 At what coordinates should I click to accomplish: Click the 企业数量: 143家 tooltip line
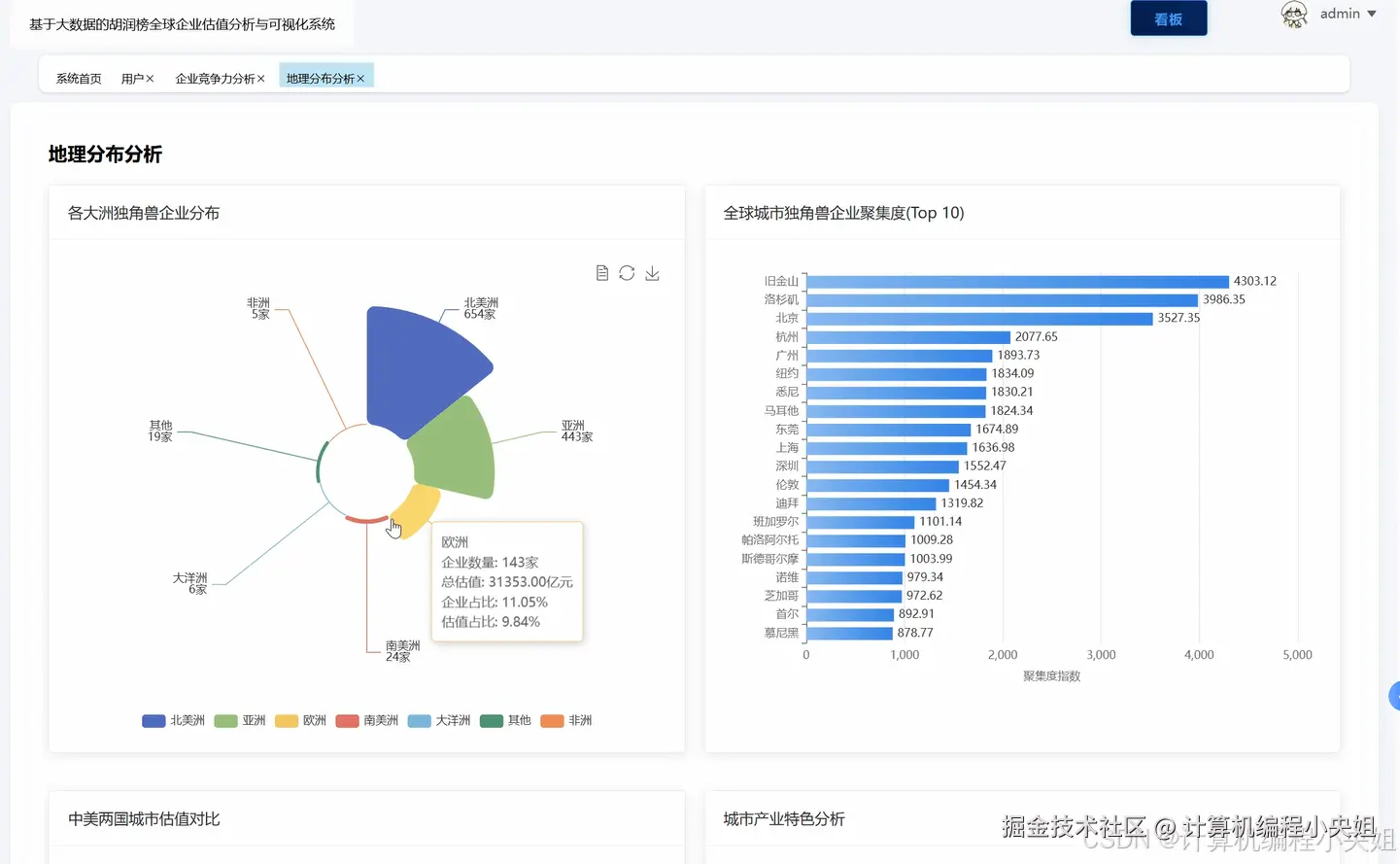pos(490,562)
